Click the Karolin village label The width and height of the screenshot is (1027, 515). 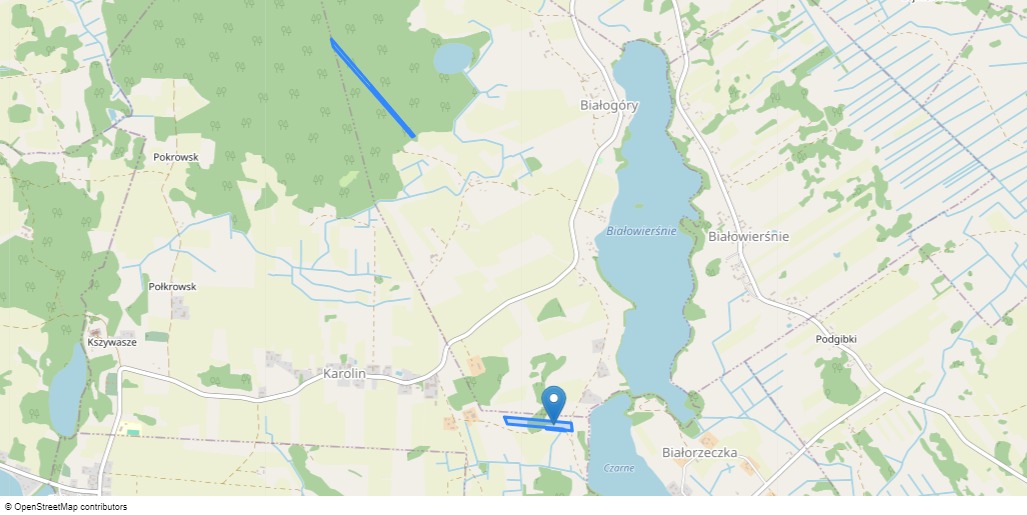(344, 373)
